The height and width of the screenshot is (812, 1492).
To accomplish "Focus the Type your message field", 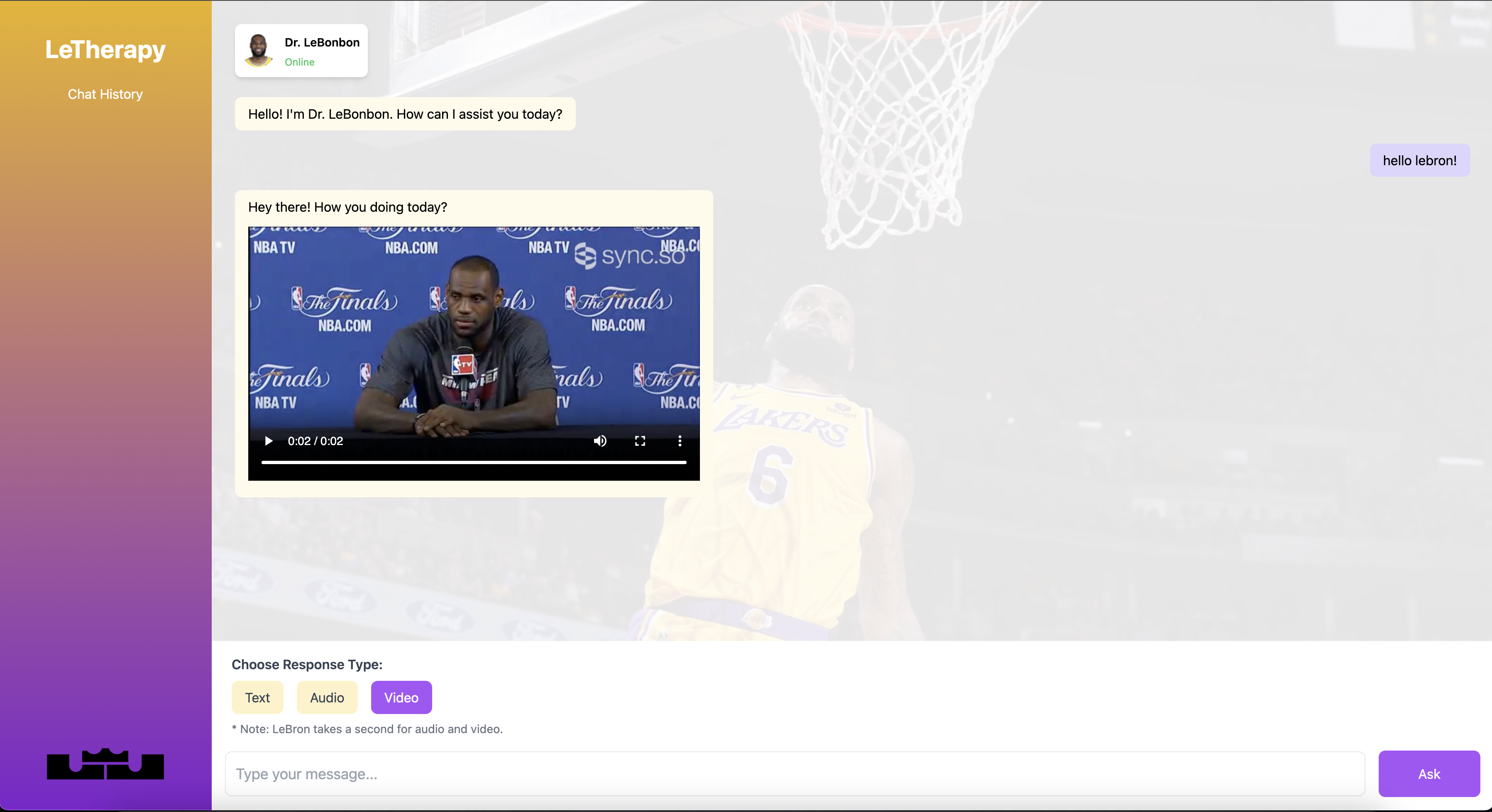I will click(794, 774).
